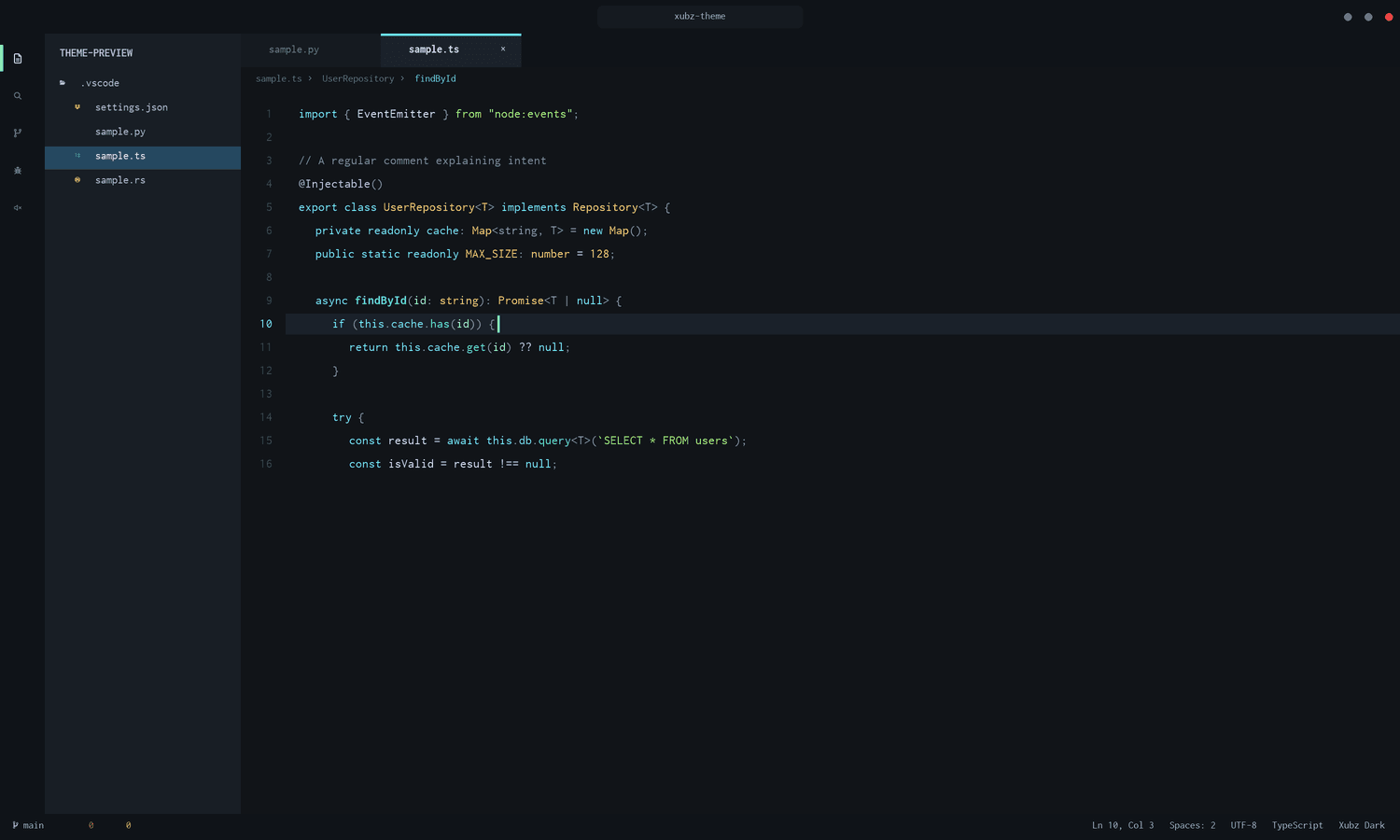Change indentation via Spaces: 2
The height and width of the screenshot is (840, 1400).
pyautogui.click(x=1193, y=825)
